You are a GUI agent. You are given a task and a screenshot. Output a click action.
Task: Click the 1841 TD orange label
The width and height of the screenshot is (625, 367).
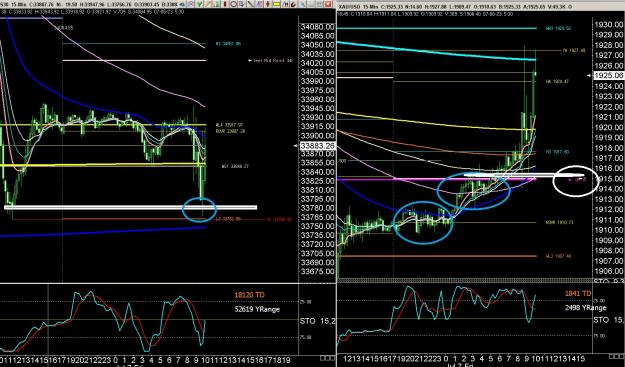(x=578, y=294)
